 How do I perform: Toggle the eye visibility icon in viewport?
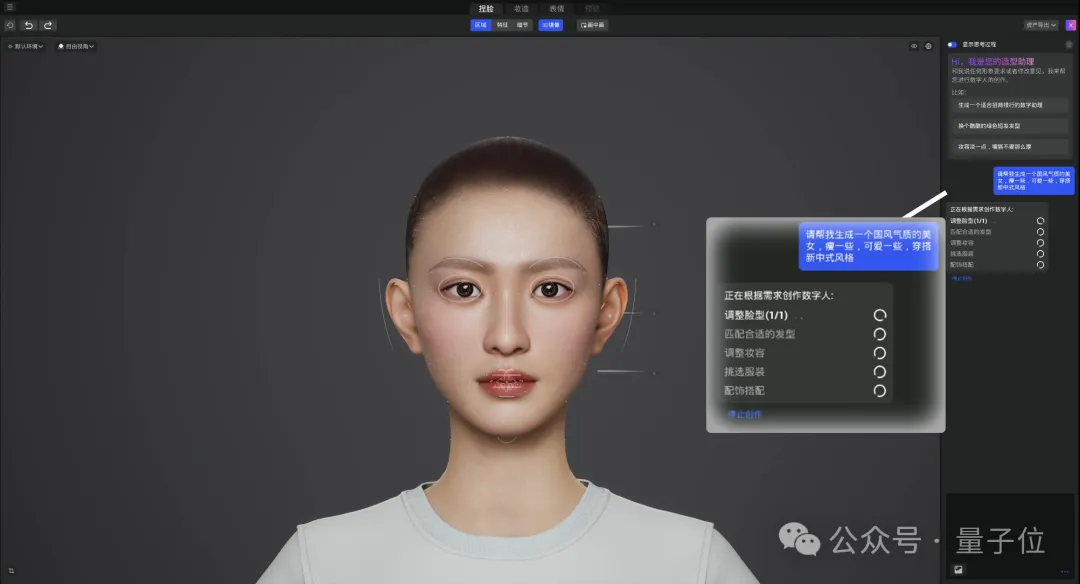pyautogui.click(x=914, y=46)
